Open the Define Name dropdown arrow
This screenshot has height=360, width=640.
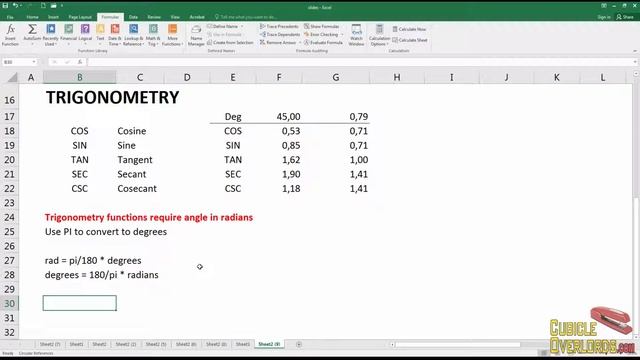pos(242,27)
